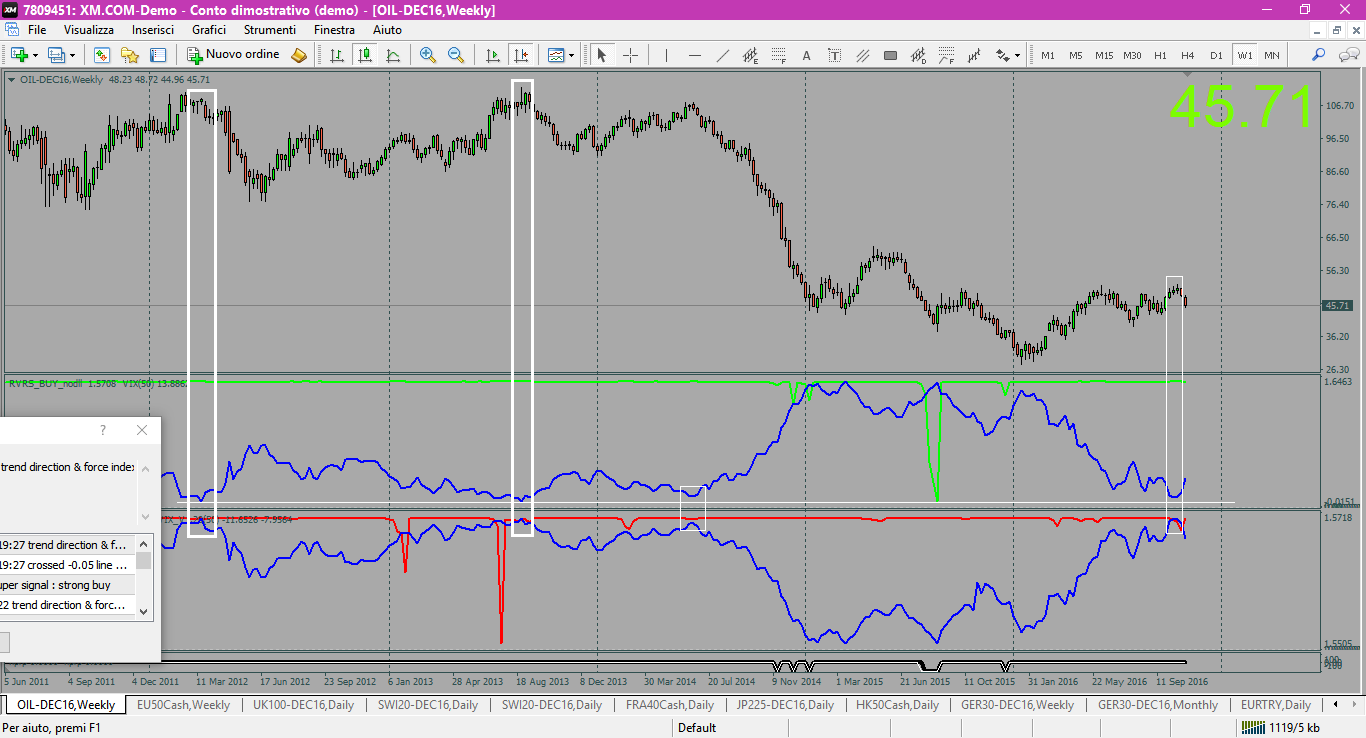
Task: Toggle Chart Shift icon
Action: coord(520,55)
